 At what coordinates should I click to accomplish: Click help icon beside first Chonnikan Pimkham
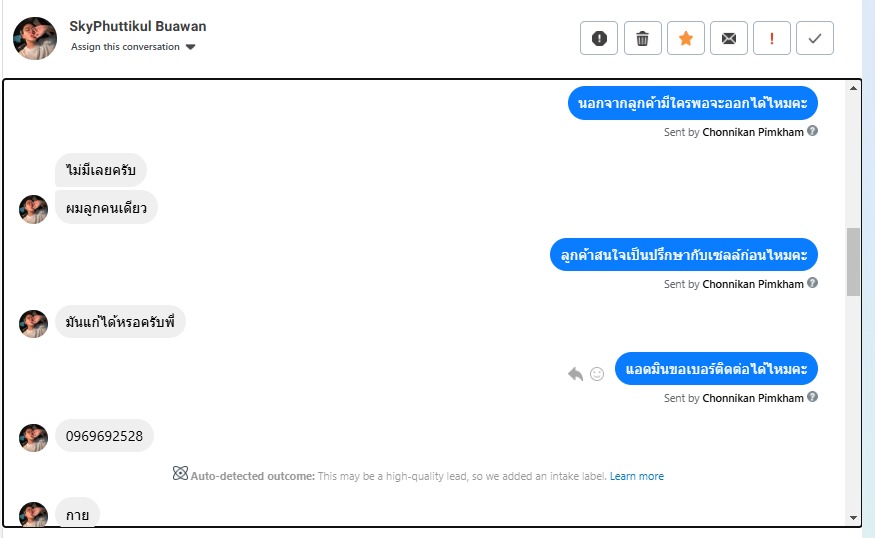point(813,131)
